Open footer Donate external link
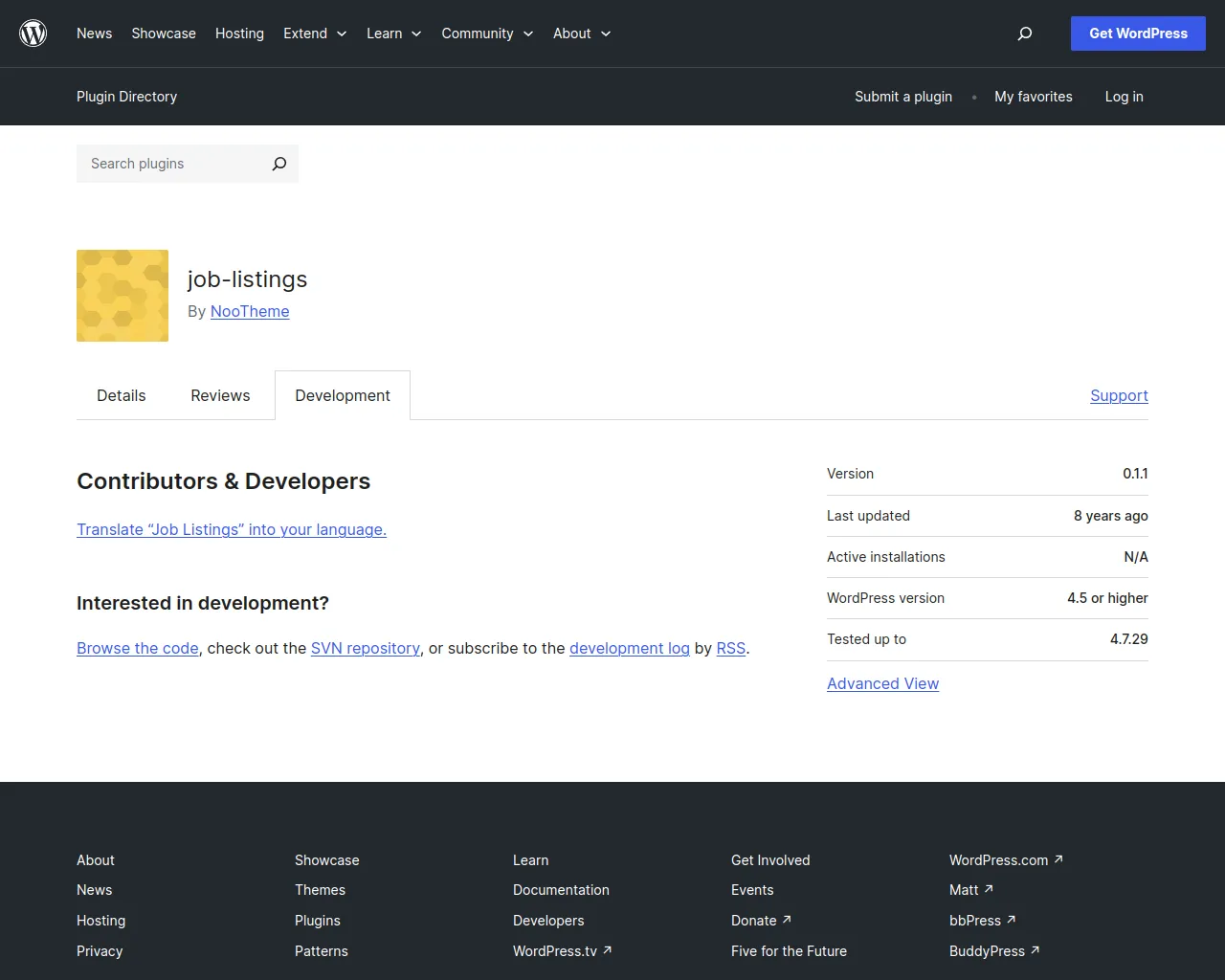The width and height of the screenshot is (1225, 980). 761,921
